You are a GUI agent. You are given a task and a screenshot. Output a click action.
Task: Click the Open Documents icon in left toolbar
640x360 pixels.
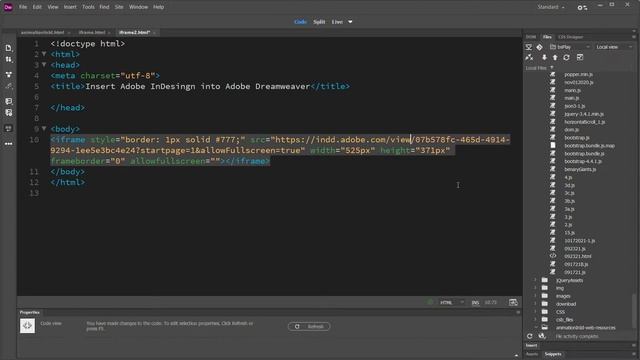pos(9,48)
